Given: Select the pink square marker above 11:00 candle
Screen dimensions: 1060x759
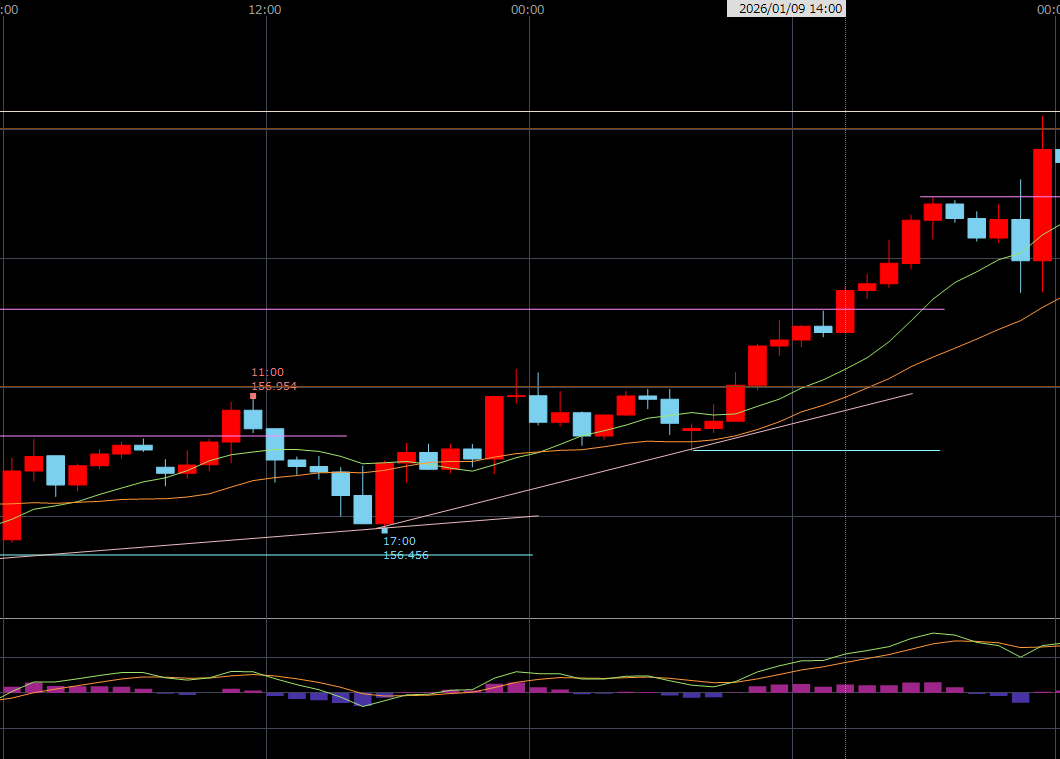Looking at the screenshot, I should tap(253, 396).
